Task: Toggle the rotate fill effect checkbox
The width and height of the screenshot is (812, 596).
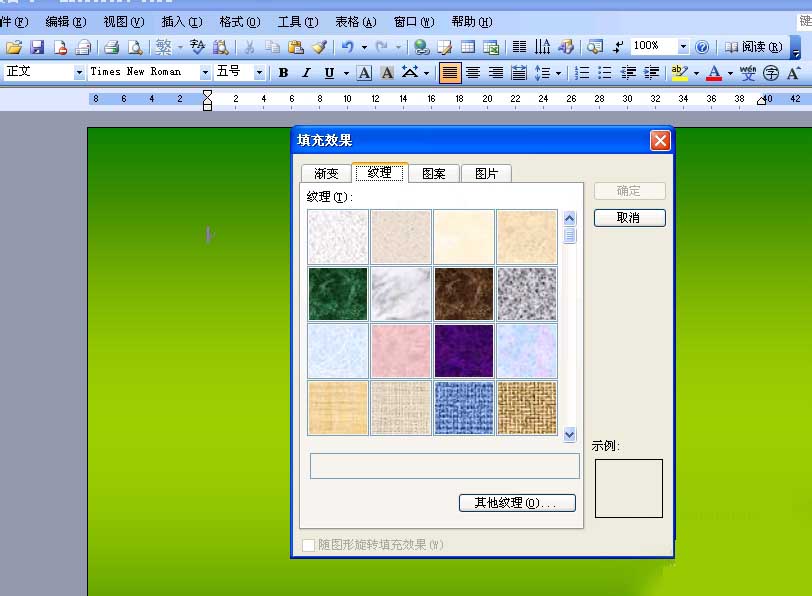Action: click(308, 545)
